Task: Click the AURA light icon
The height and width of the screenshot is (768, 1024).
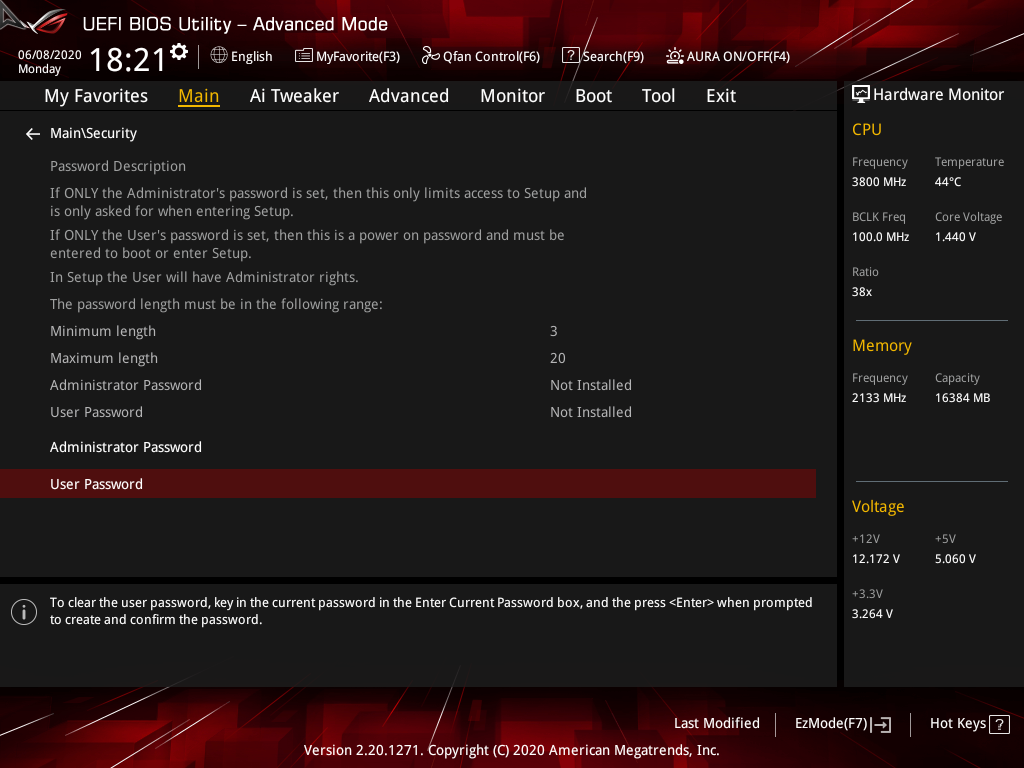Action: [x=675, y=56]
